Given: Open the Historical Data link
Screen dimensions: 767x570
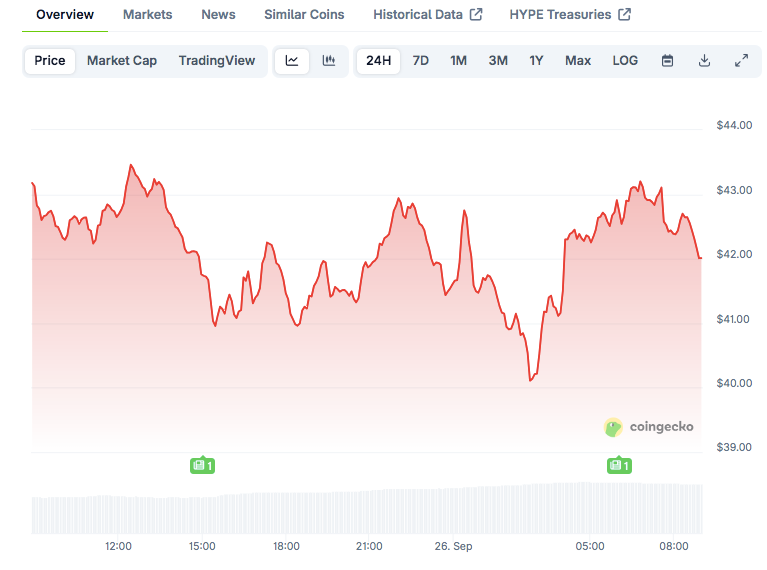Looking at the screenshot, I should click(418, 15).
